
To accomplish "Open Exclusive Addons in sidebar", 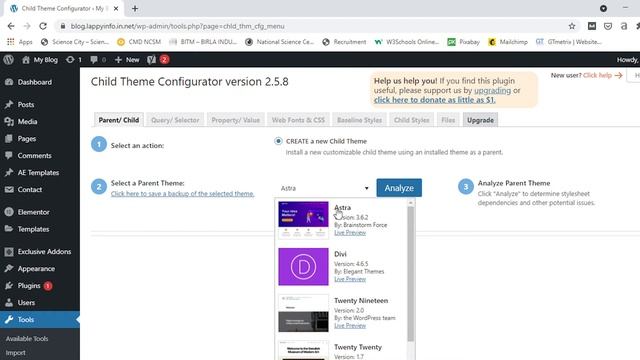I will click(x=44, y=252).
